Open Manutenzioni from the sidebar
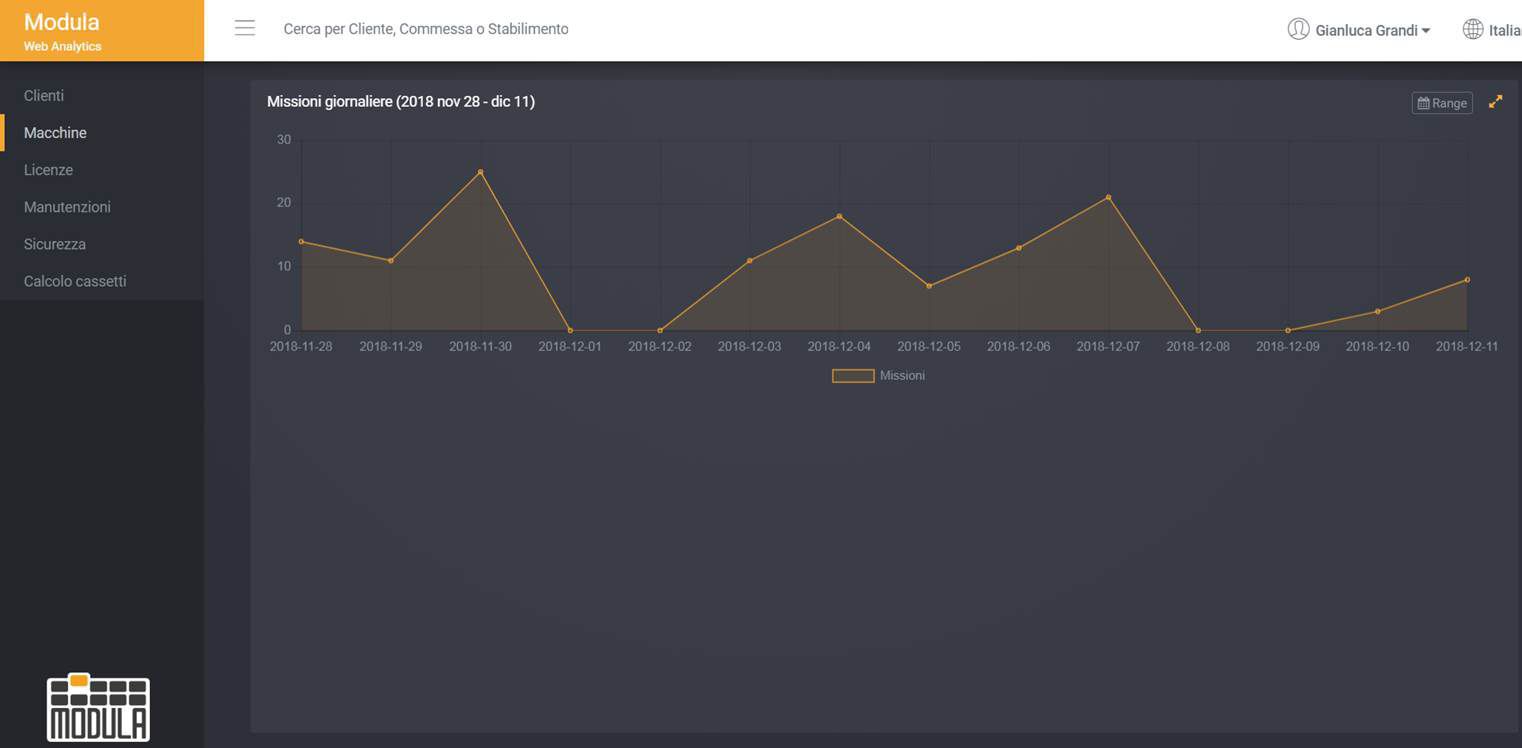This screenshot has height=748, width=1522. (x=67, y=207)
